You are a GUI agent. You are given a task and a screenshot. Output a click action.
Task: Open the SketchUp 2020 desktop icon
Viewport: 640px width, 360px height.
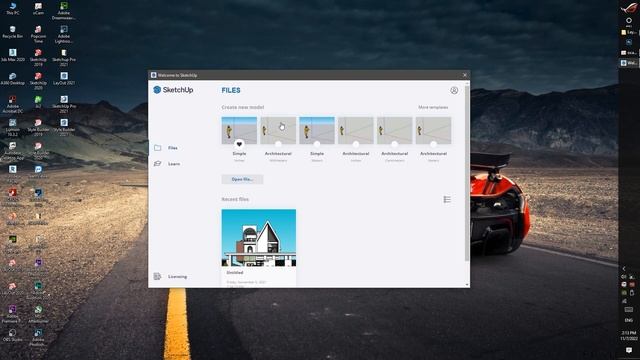(38, 81)
